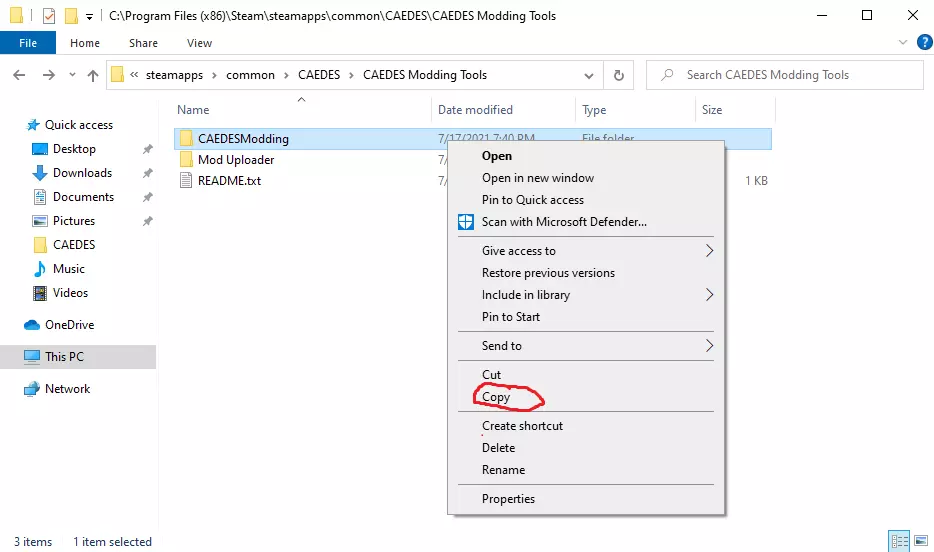Expand subfolders arrow after CAEDES breadcrumb
This screenshot has width=934, height=552.
point(351,75)
